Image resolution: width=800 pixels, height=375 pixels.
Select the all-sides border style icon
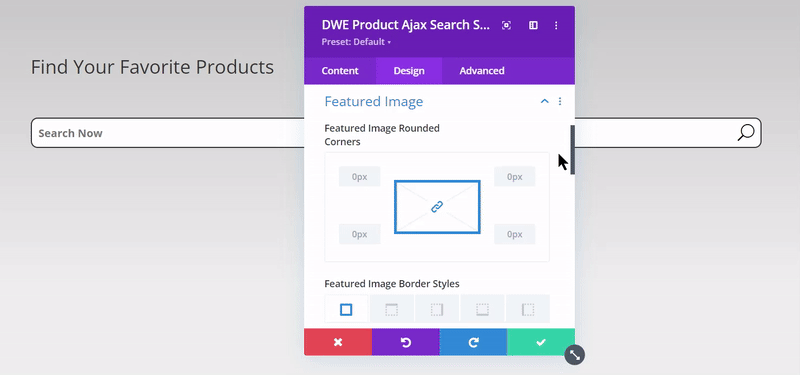pyautogui.click(x=346, y=309)
